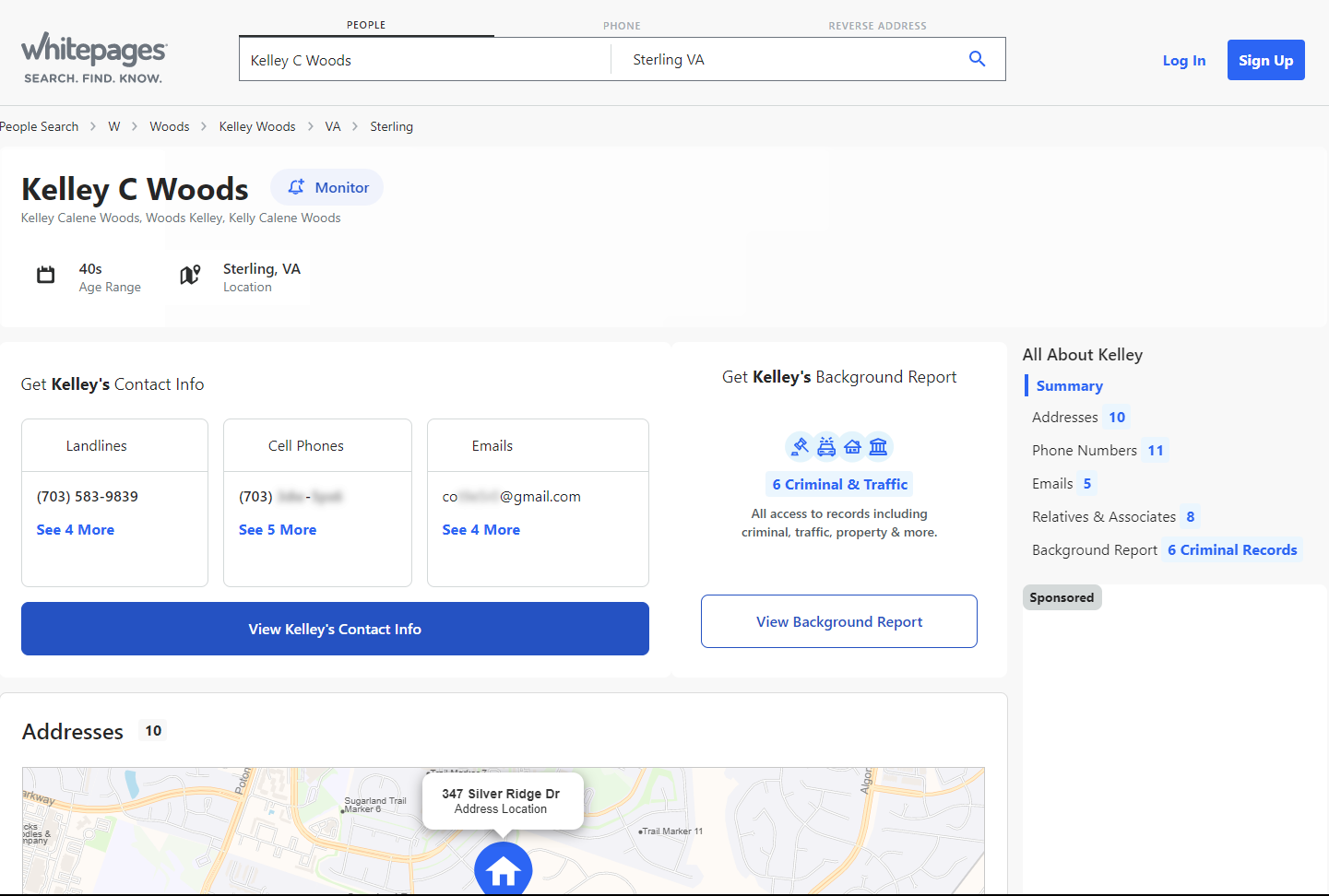1329x896 pixels.
Task: Click the location search field
Action: (784, 60)
